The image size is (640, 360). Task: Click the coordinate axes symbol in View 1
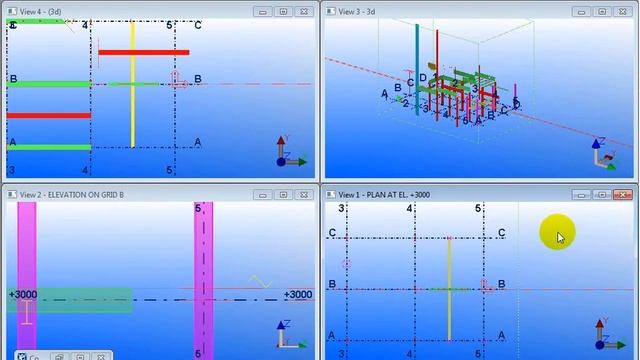(x=611, y=335)
